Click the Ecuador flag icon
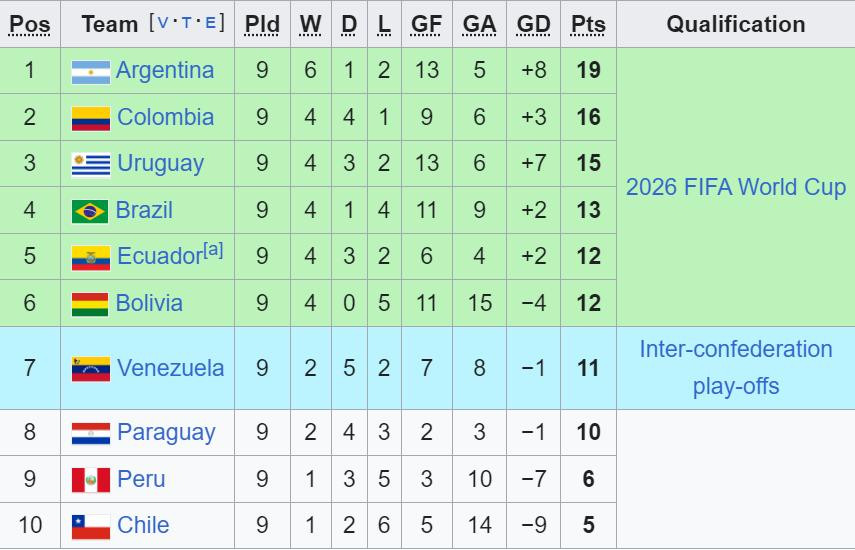This screenshot has width=855, height=550. tap(90, 257)
